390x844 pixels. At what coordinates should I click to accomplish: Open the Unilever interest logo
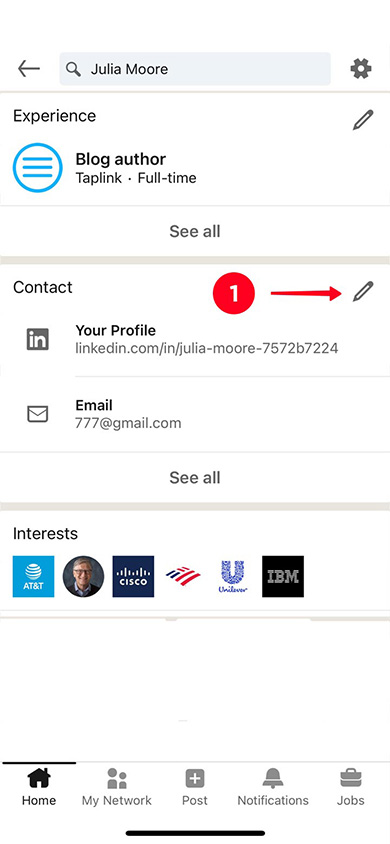233,576
